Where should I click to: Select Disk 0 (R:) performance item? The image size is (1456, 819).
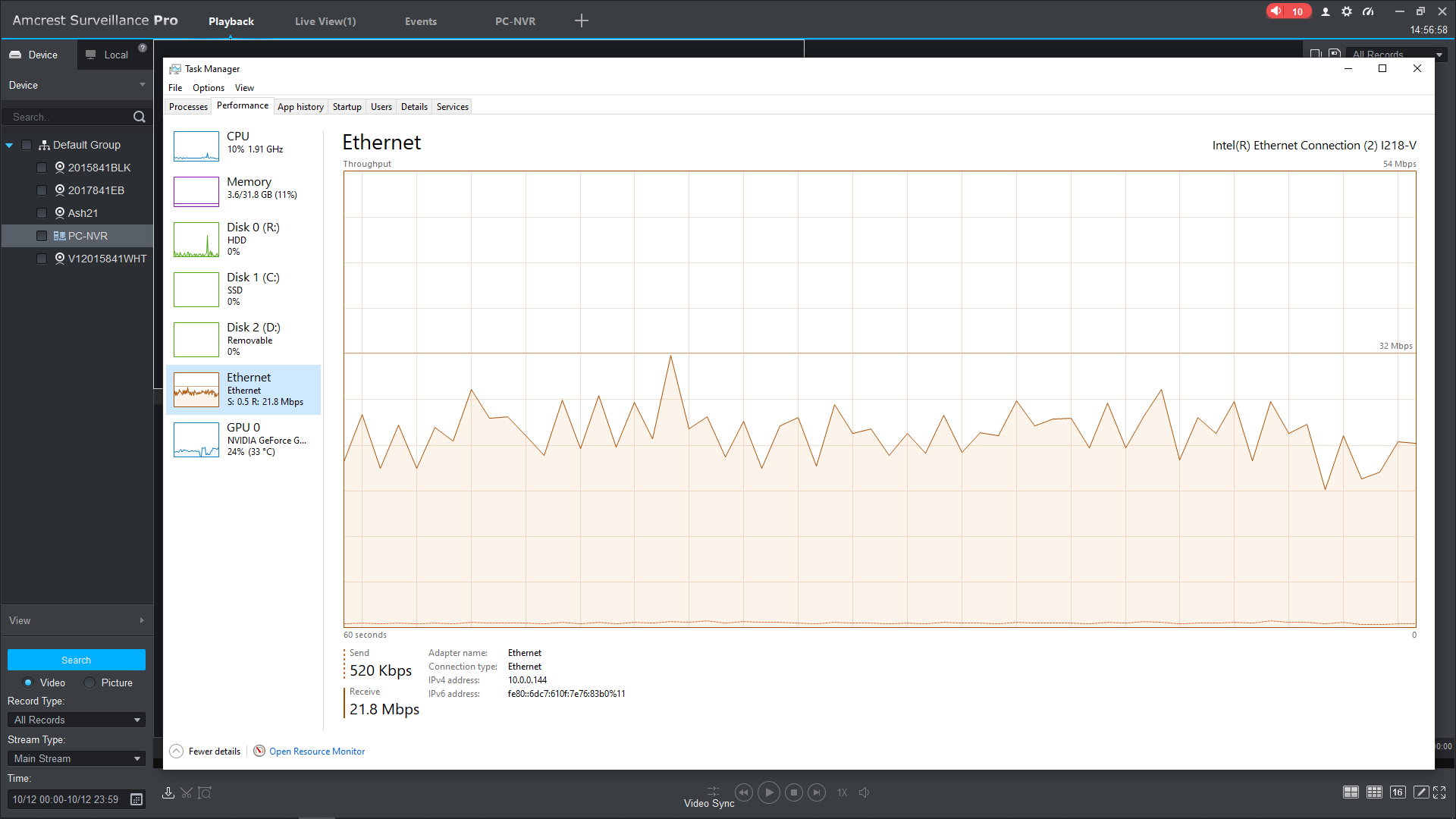click(243, 239)
